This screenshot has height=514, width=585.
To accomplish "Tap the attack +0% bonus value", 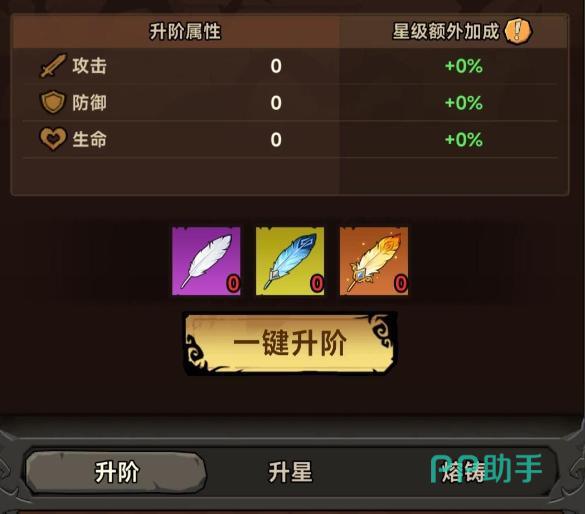I will tap(464, 66).
